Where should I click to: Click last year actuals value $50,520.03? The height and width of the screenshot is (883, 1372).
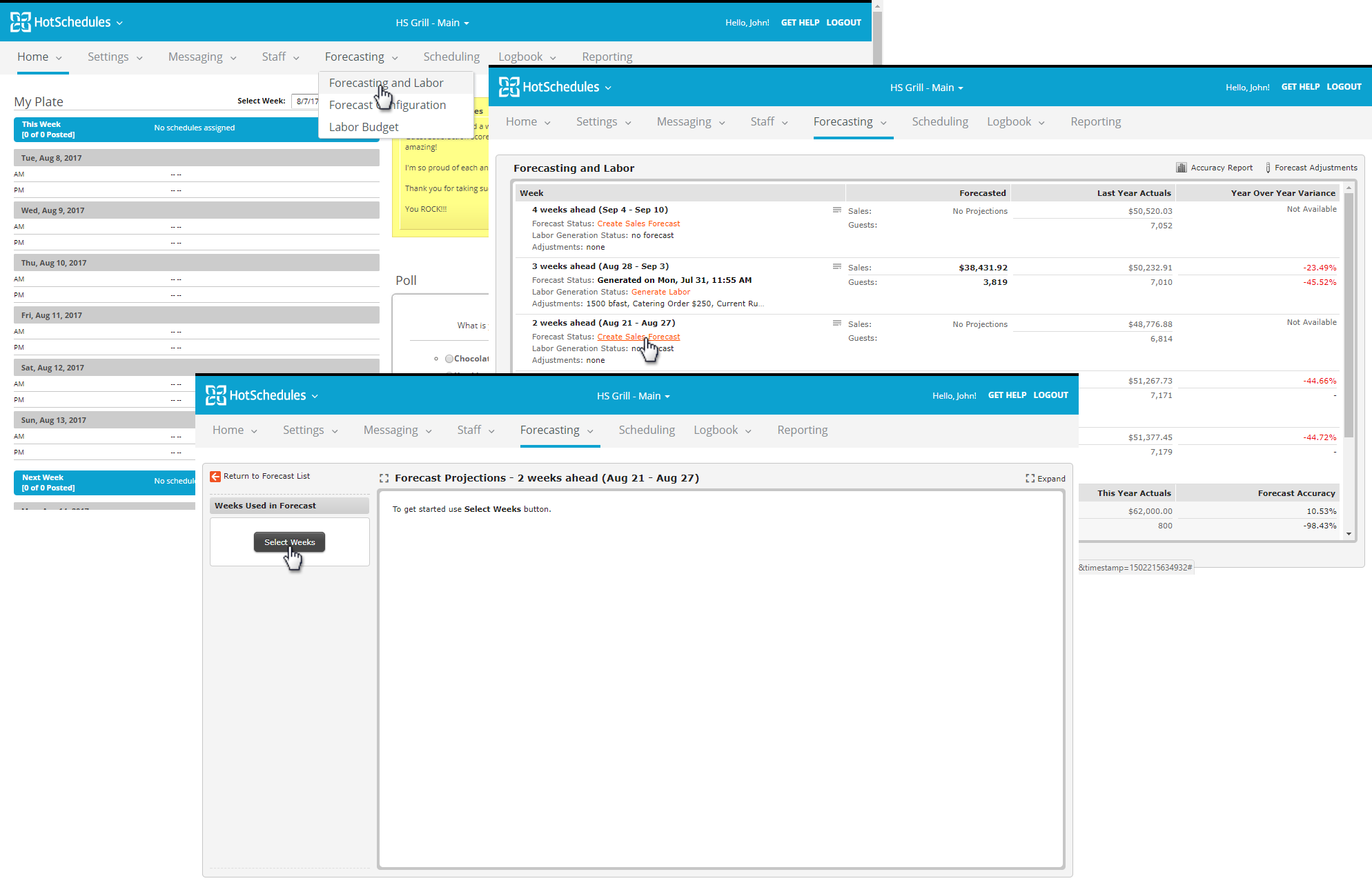[x=1150, y=211]
